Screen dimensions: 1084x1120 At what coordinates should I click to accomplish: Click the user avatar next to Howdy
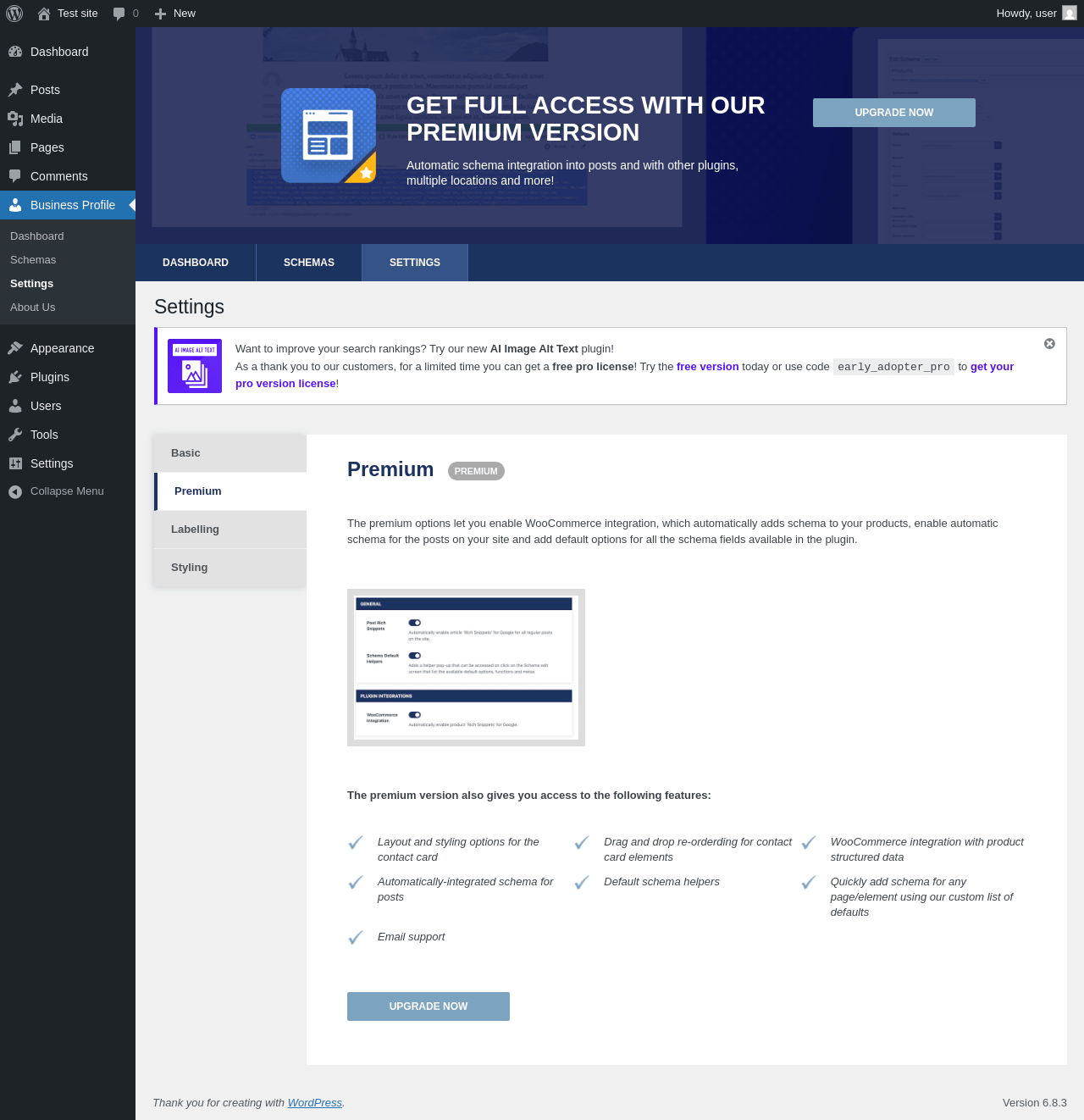(1070, 14)
